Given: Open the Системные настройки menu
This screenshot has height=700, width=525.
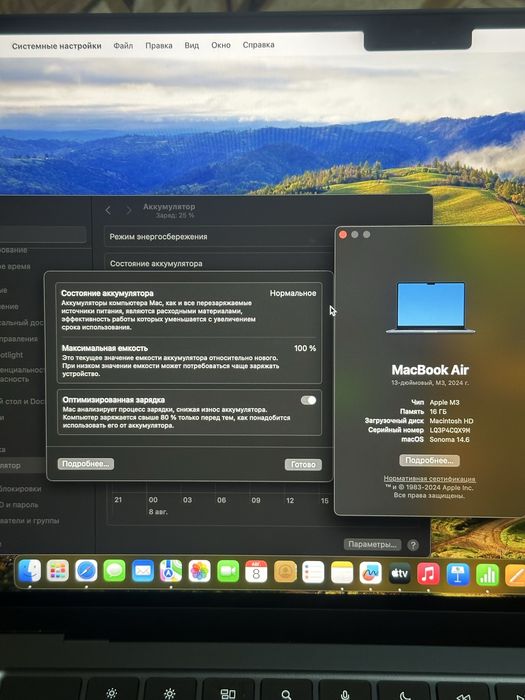Looking at the screenshot, I should pos(57,46).
